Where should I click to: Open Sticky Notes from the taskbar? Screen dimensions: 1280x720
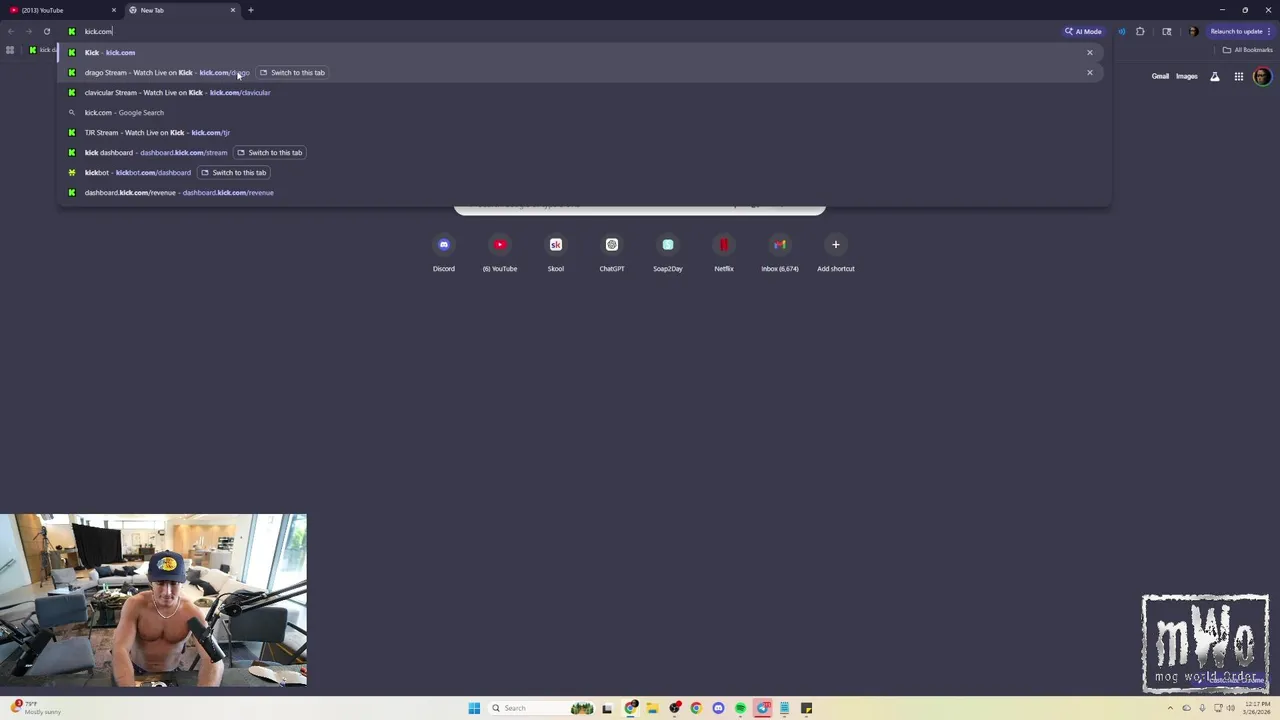pyautogui.click(x=806, y=708)
